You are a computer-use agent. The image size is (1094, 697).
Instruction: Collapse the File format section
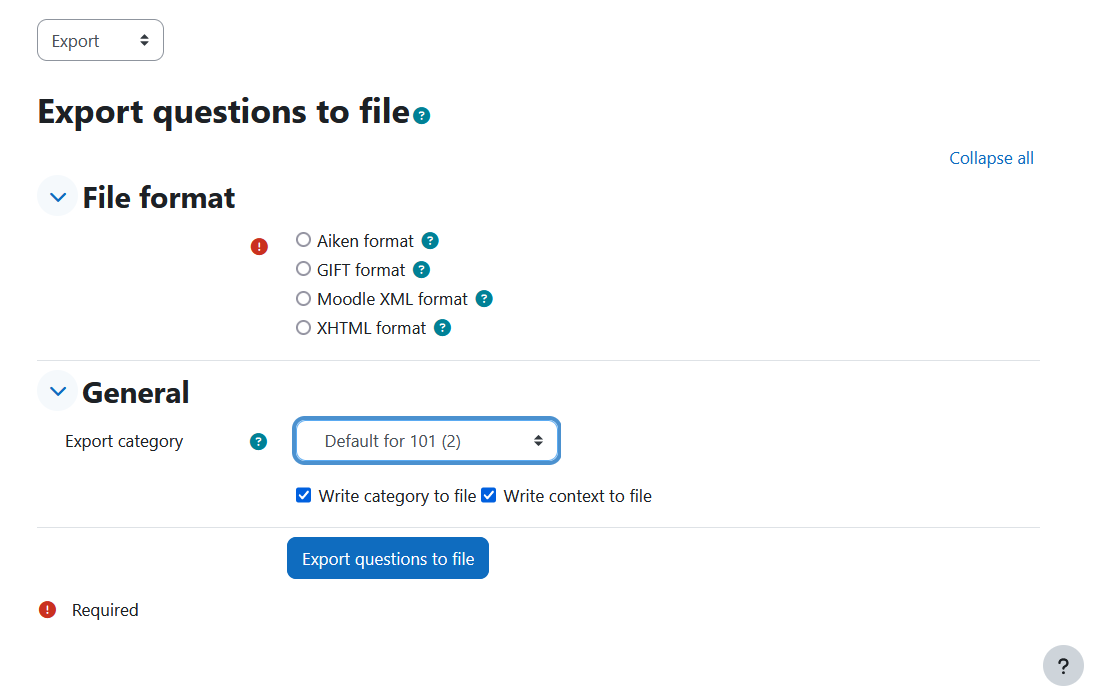(58, 197)
